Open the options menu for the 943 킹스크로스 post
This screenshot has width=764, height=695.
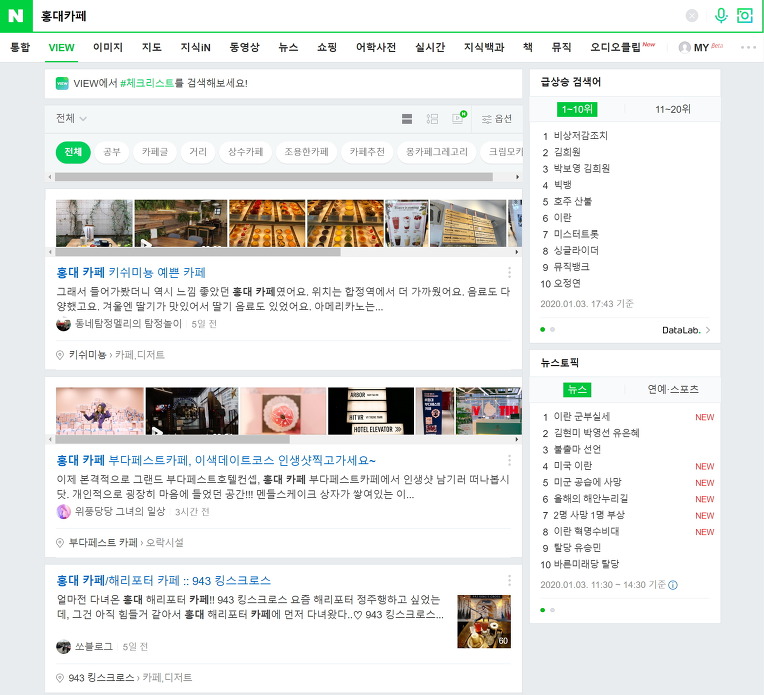point(509,580)
